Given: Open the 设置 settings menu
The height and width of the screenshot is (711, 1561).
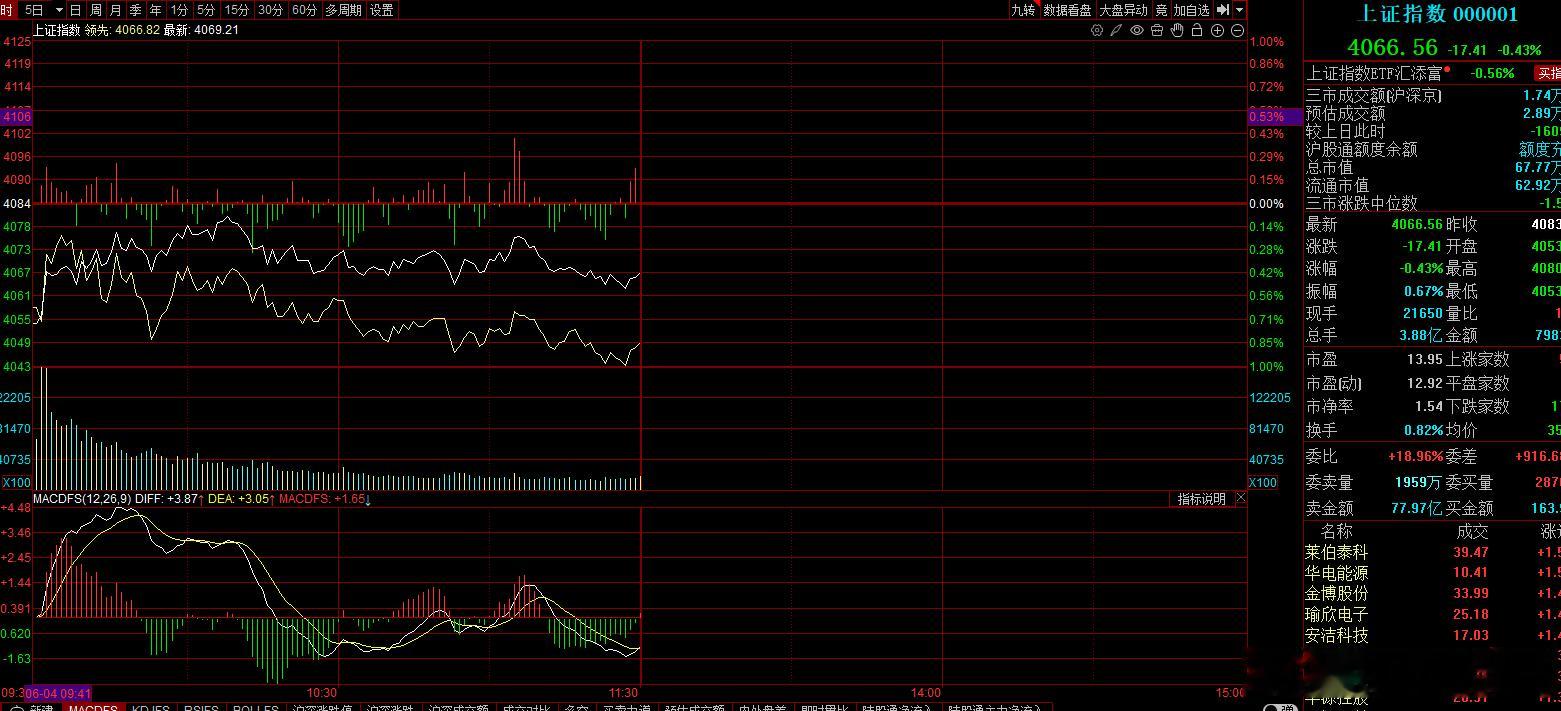Looking at the screenshot, I should click(x=381, y=10).
